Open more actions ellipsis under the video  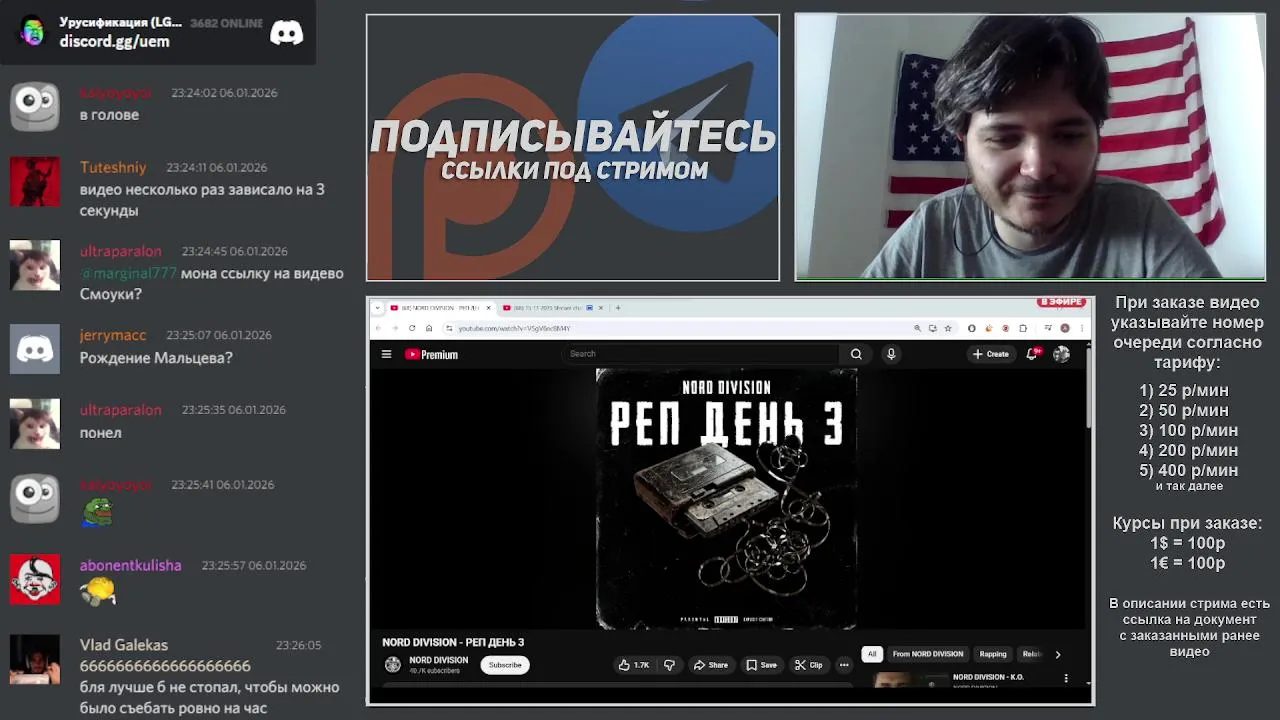[x=844, y=665]
